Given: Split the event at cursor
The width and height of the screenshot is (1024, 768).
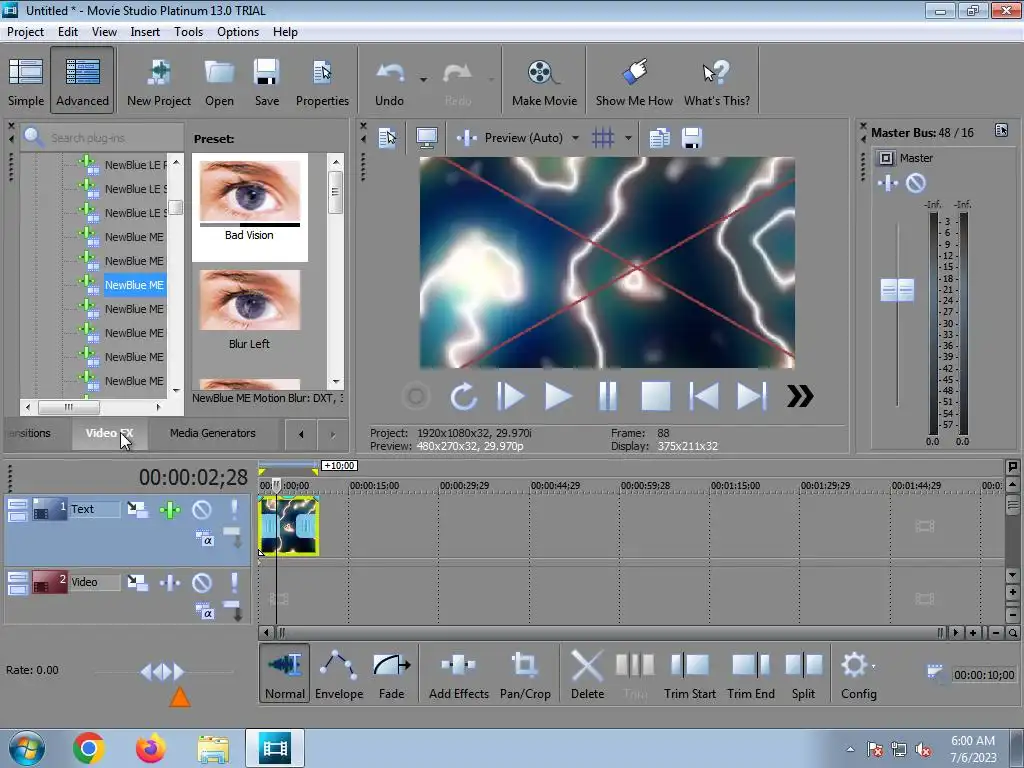Looking at the screenshot, I should click(x=803, y=673).
